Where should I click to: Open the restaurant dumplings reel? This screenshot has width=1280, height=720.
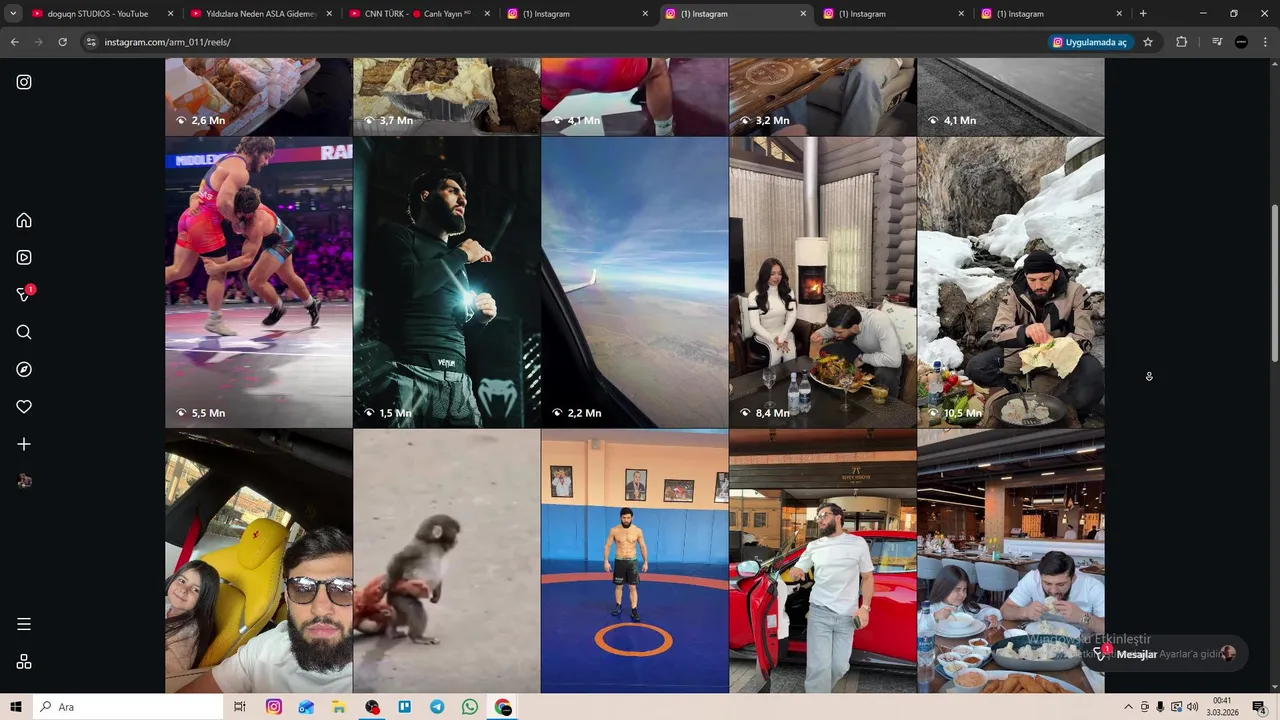[x=1011, y=561]
